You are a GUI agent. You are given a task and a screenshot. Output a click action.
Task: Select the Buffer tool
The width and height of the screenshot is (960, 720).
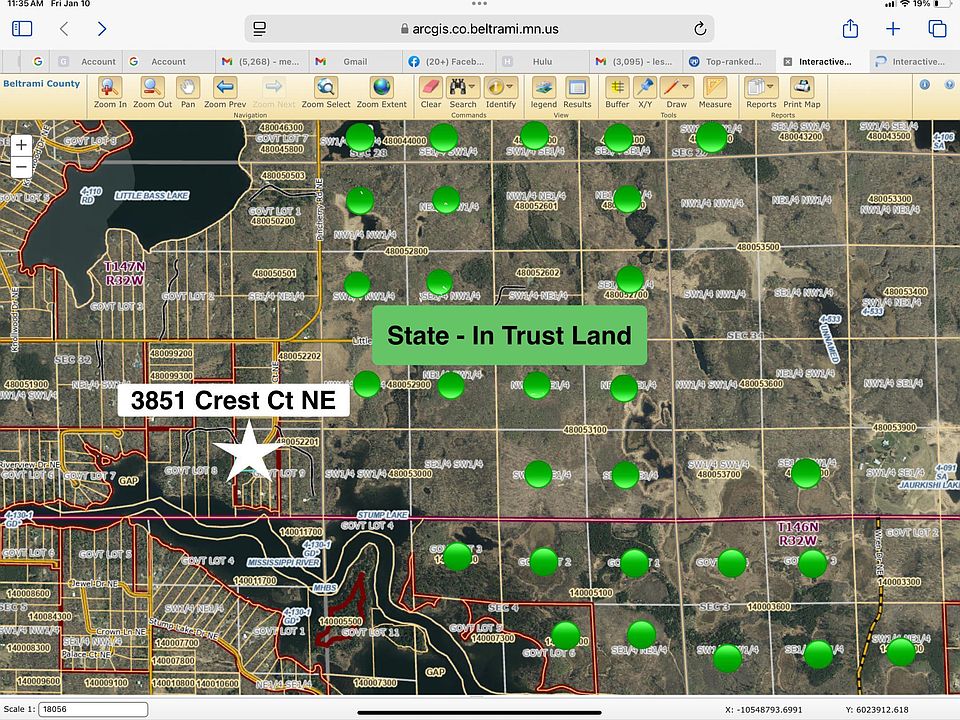pyautogui.click(x=617, y=89)
